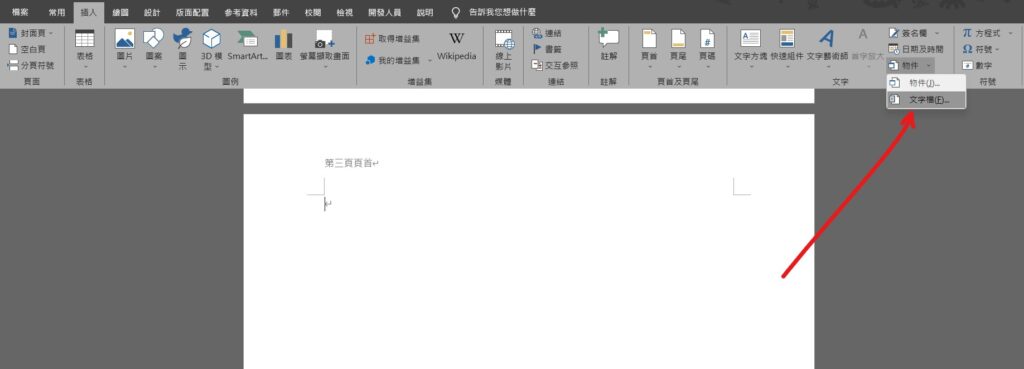Insert a SmartArt graphic

click(248, 46)
